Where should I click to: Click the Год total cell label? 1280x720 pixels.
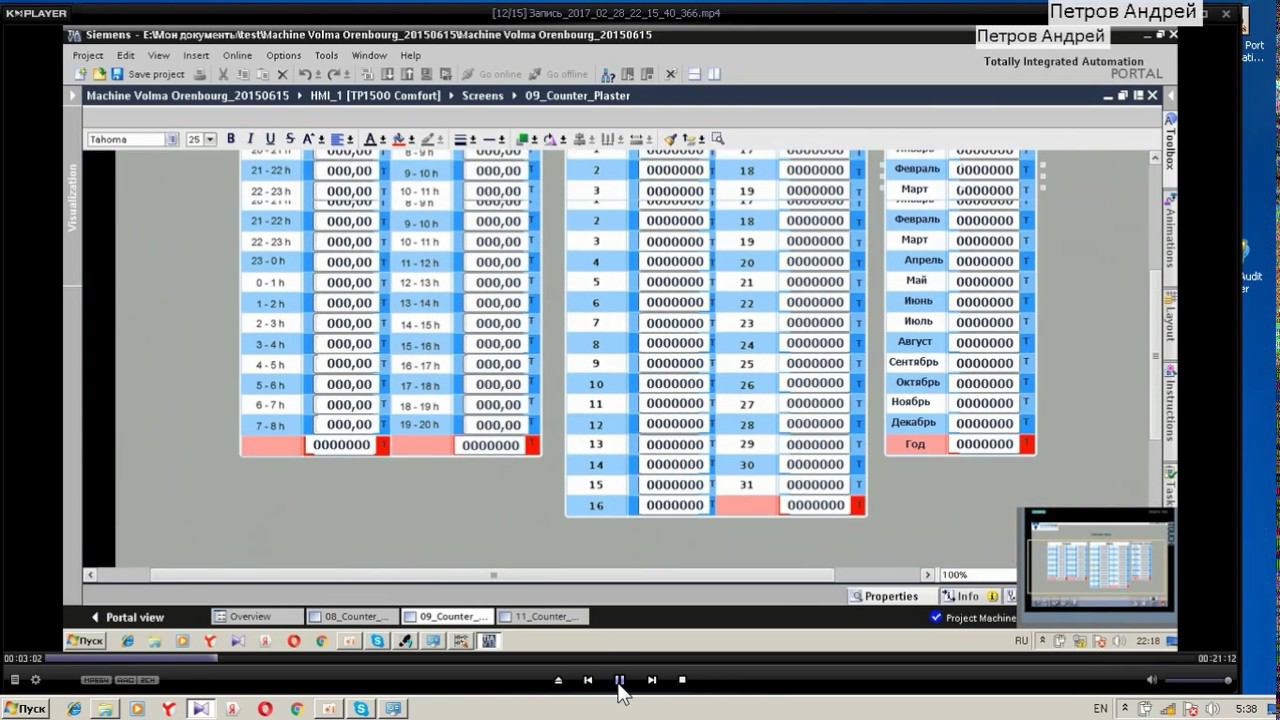(915, 444)
